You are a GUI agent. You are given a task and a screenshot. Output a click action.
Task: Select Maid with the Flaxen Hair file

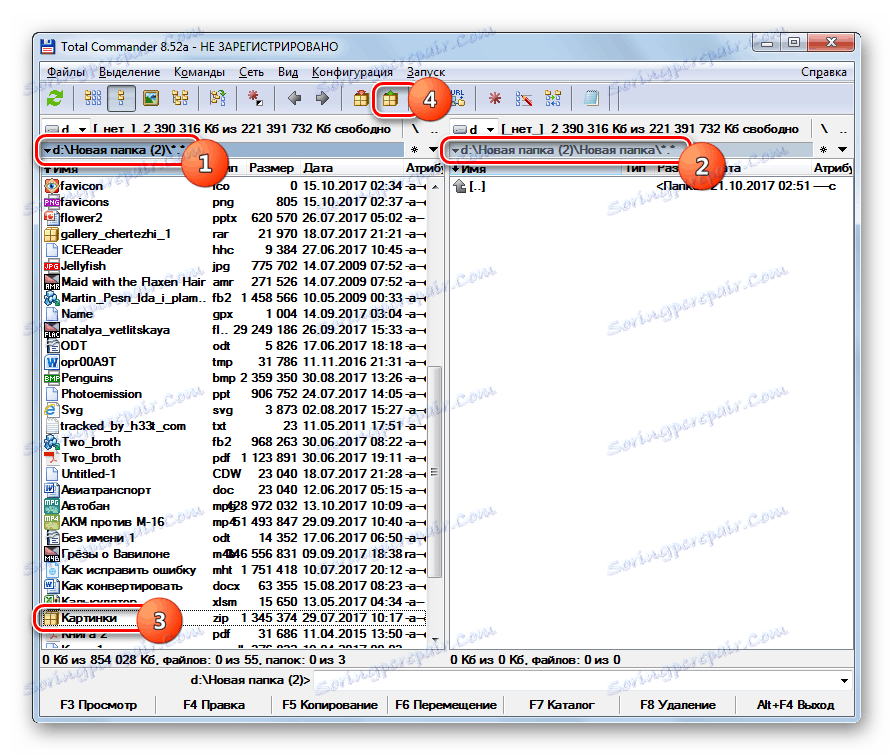(x=234, y=282)
